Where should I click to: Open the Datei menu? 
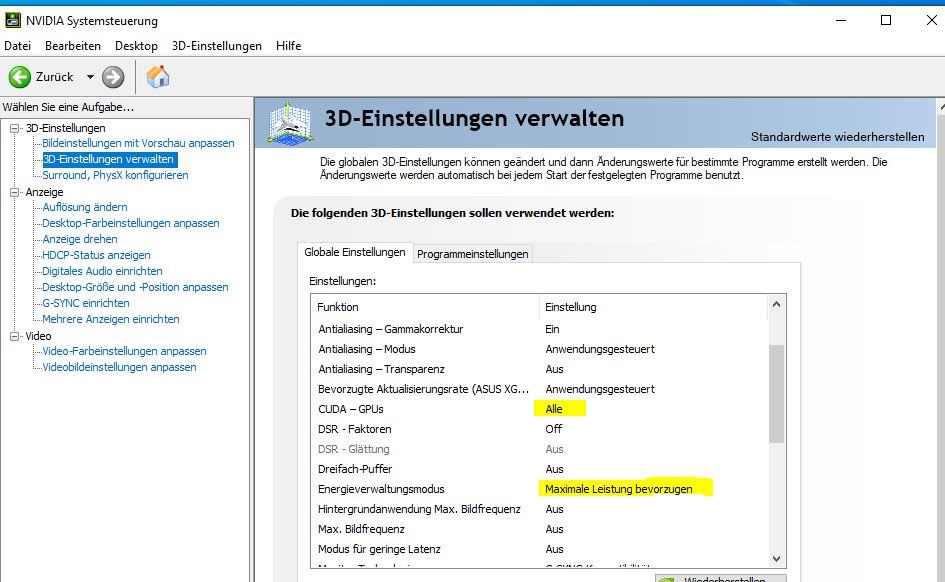click(17, 46)
